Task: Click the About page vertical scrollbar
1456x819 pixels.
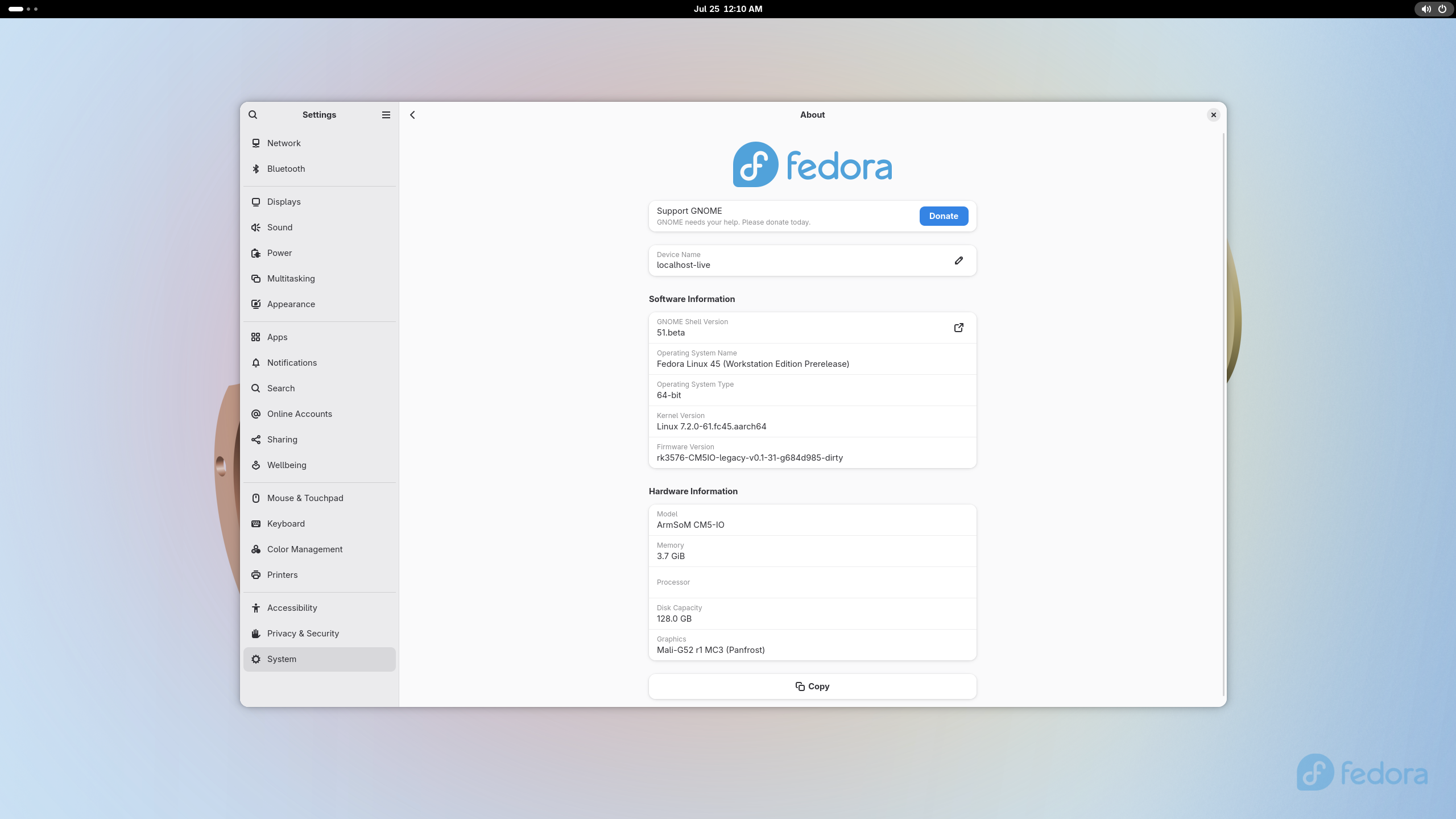Action: pos(1223,414)
